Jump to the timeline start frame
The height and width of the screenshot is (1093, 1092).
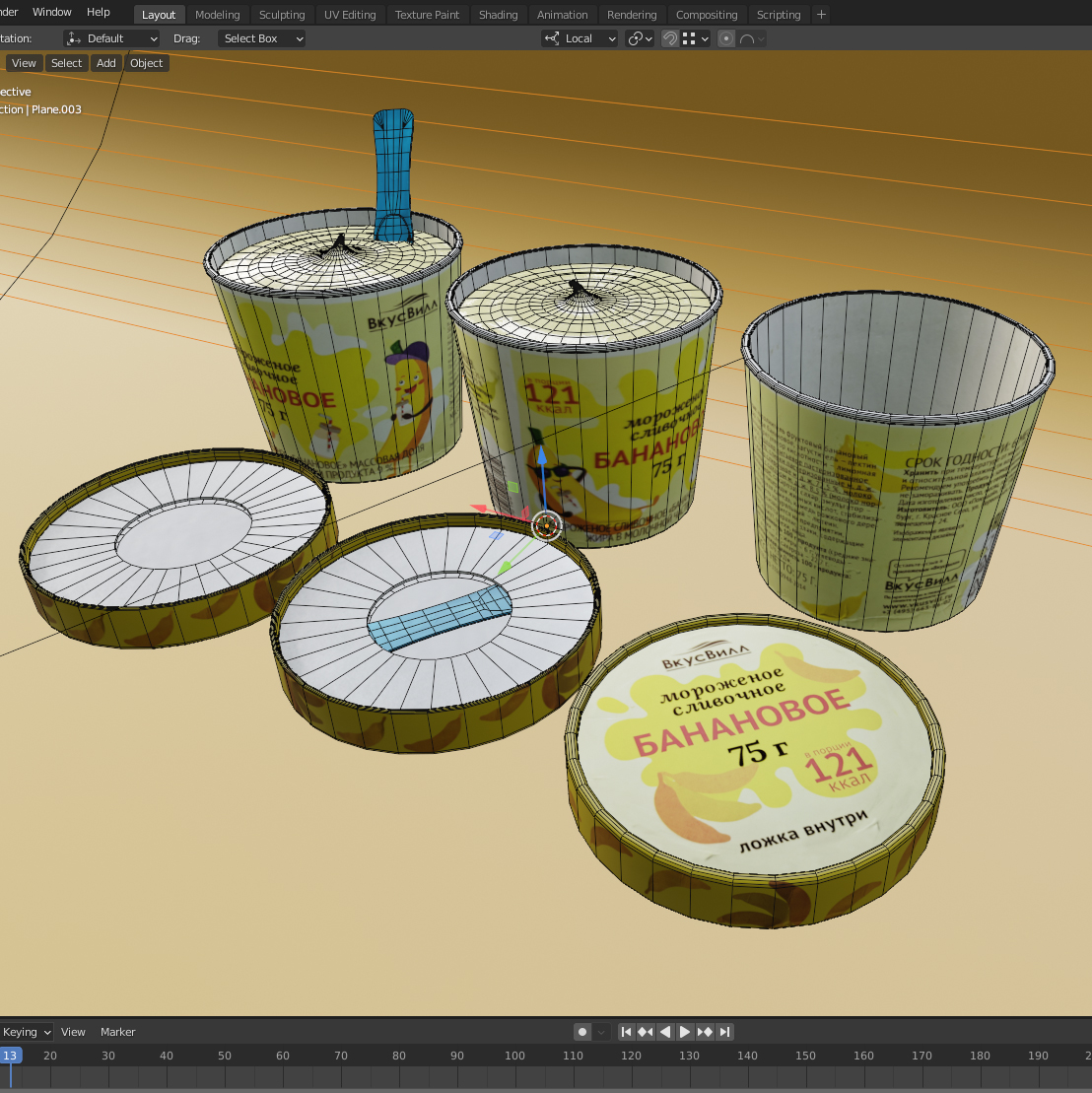click(626, 1032)
